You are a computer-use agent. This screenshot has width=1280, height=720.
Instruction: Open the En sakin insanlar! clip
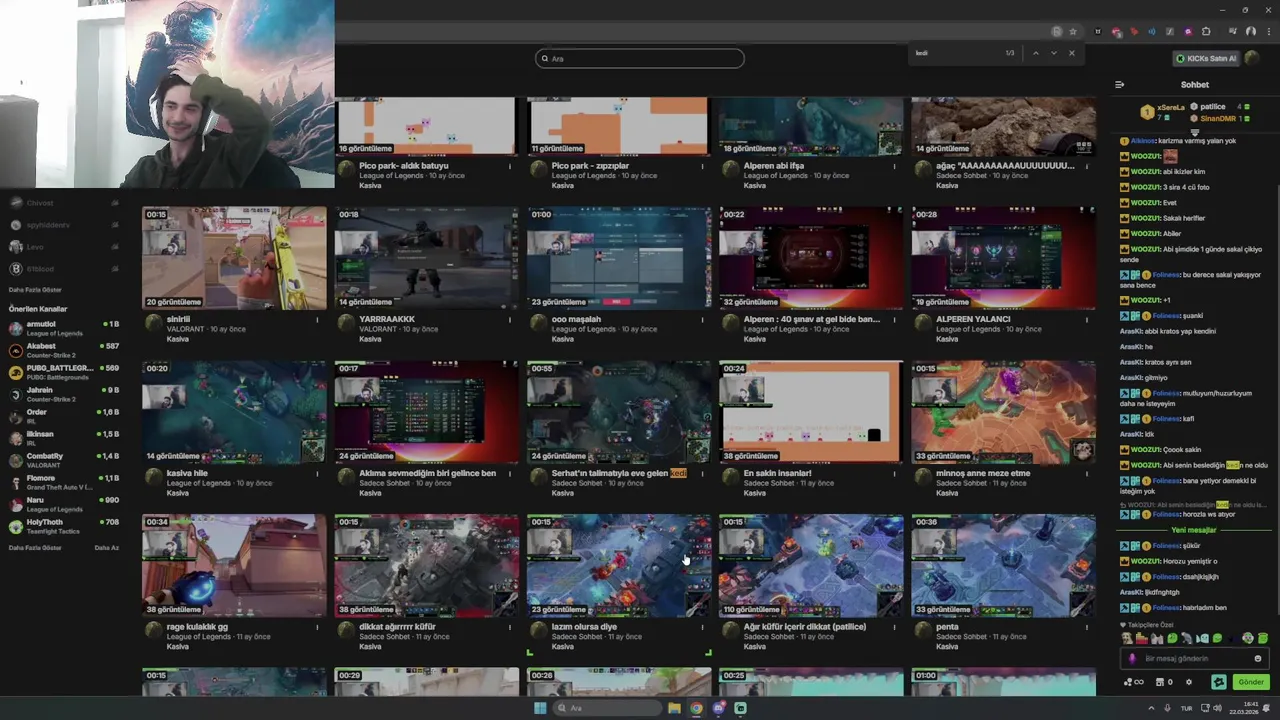810,412
